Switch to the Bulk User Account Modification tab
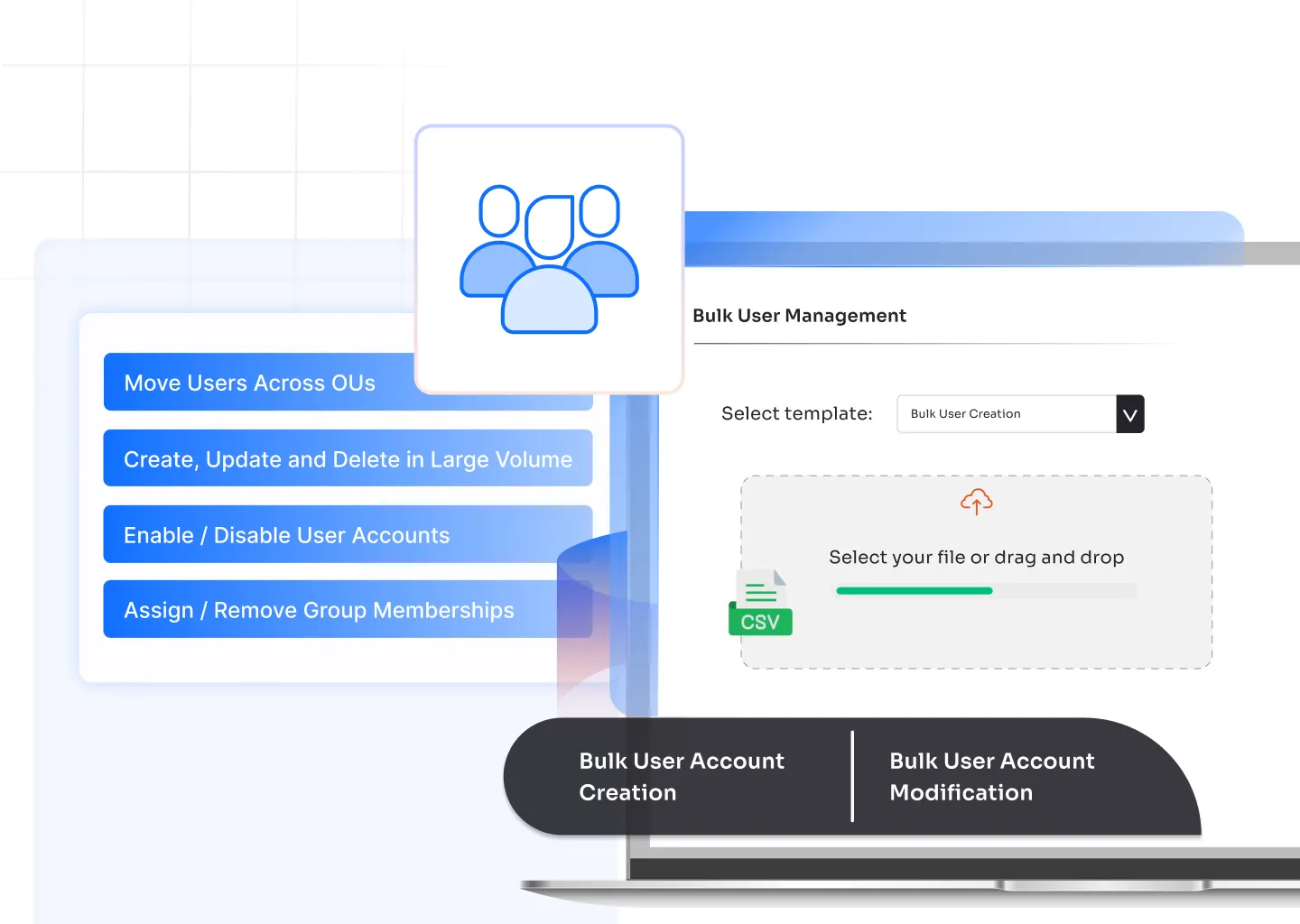This screenshot has width=1300, height=924. click(991, 776)
